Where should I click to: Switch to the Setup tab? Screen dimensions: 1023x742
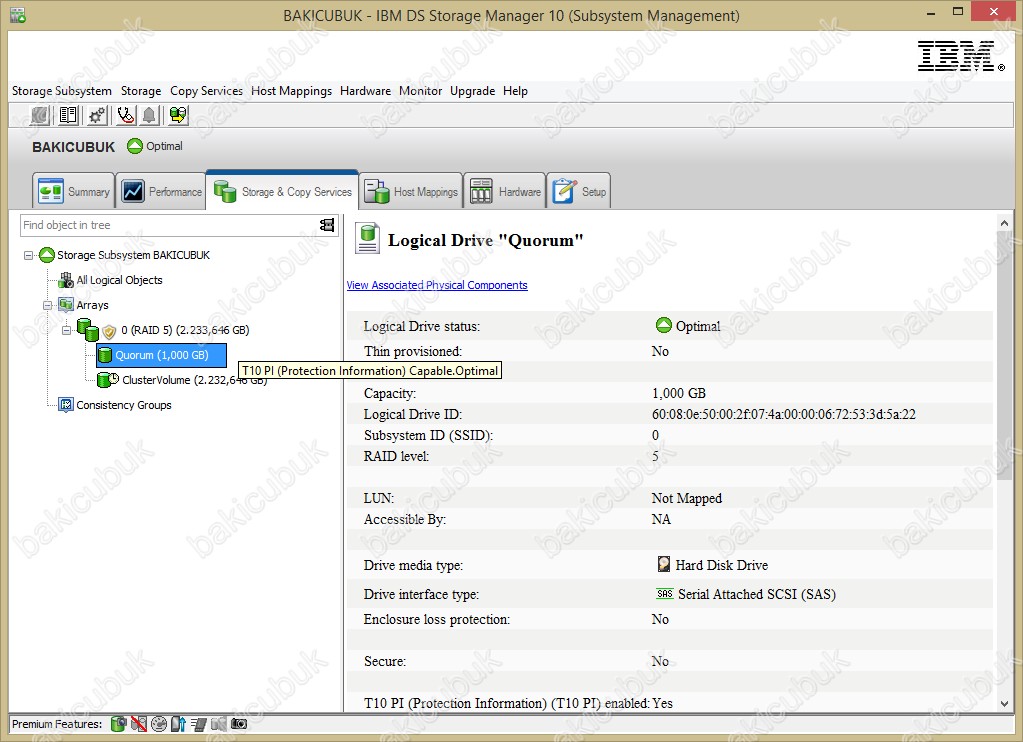(579, 191)
